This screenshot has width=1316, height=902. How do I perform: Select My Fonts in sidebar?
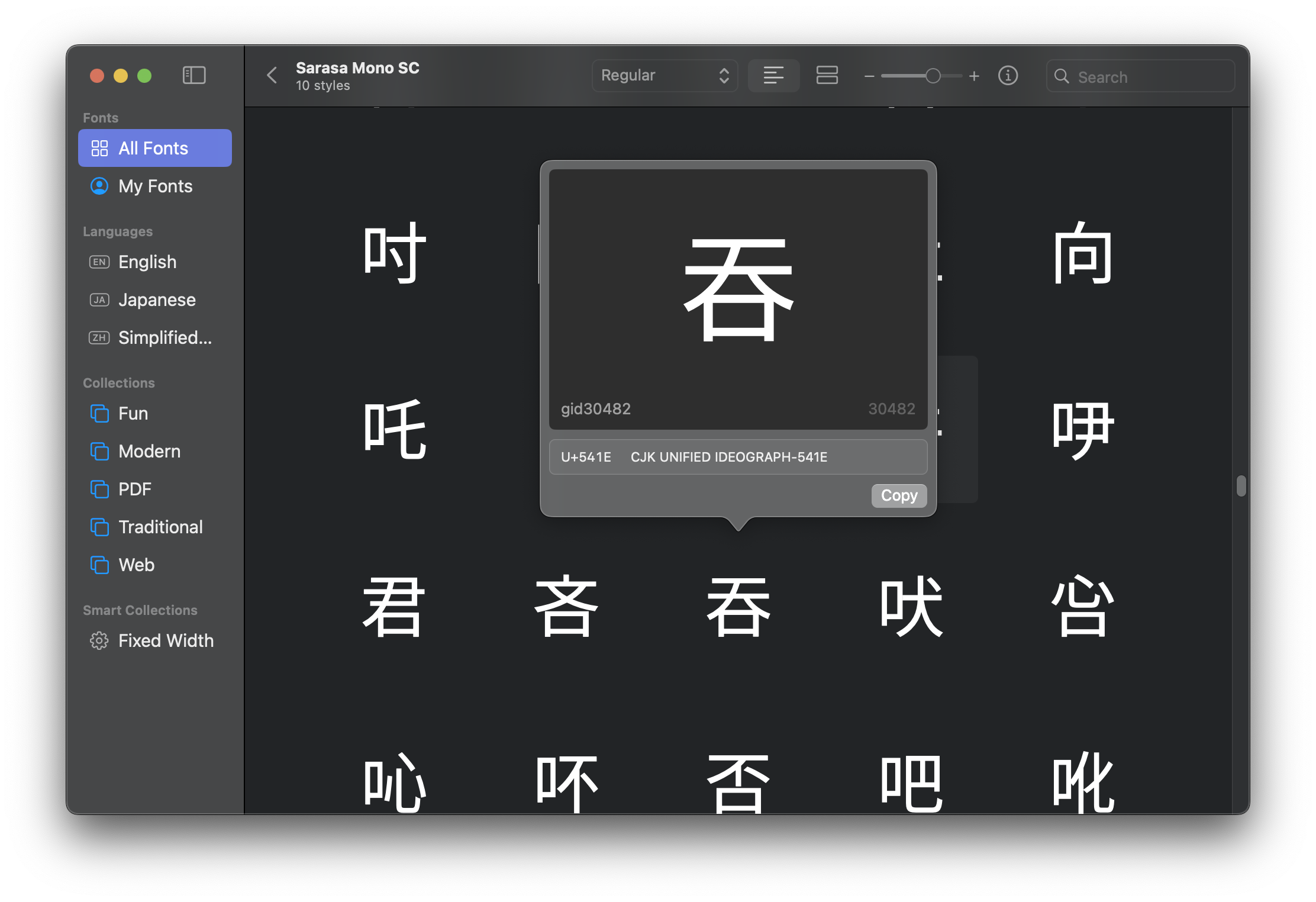click(154, 186)
